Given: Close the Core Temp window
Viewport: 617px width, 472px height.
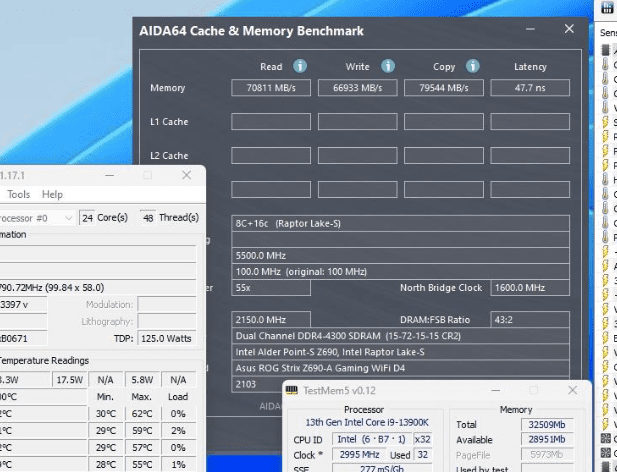Looking at the screenshot, I should pos(187,175).
